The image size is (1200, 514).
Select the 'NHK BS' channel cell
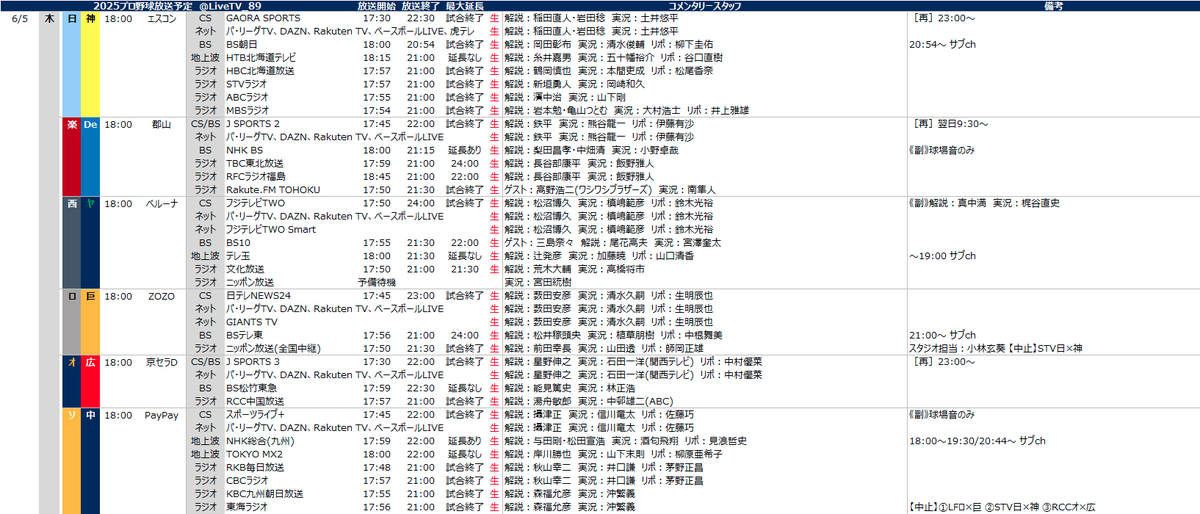243,149
